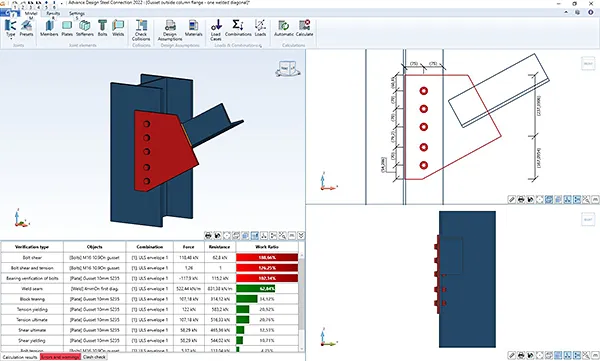
Task: Toggle highlighted display mode in 3D view toolbar
Action: pyautogui.click(x=254, y=235)
